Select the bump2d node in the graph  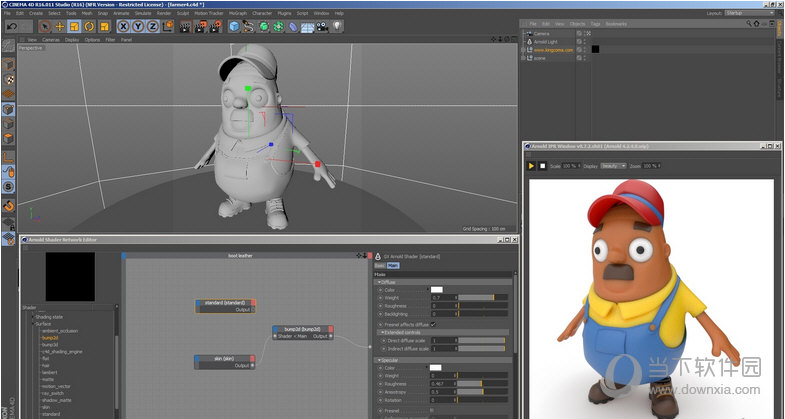click(x=302, y=328)
